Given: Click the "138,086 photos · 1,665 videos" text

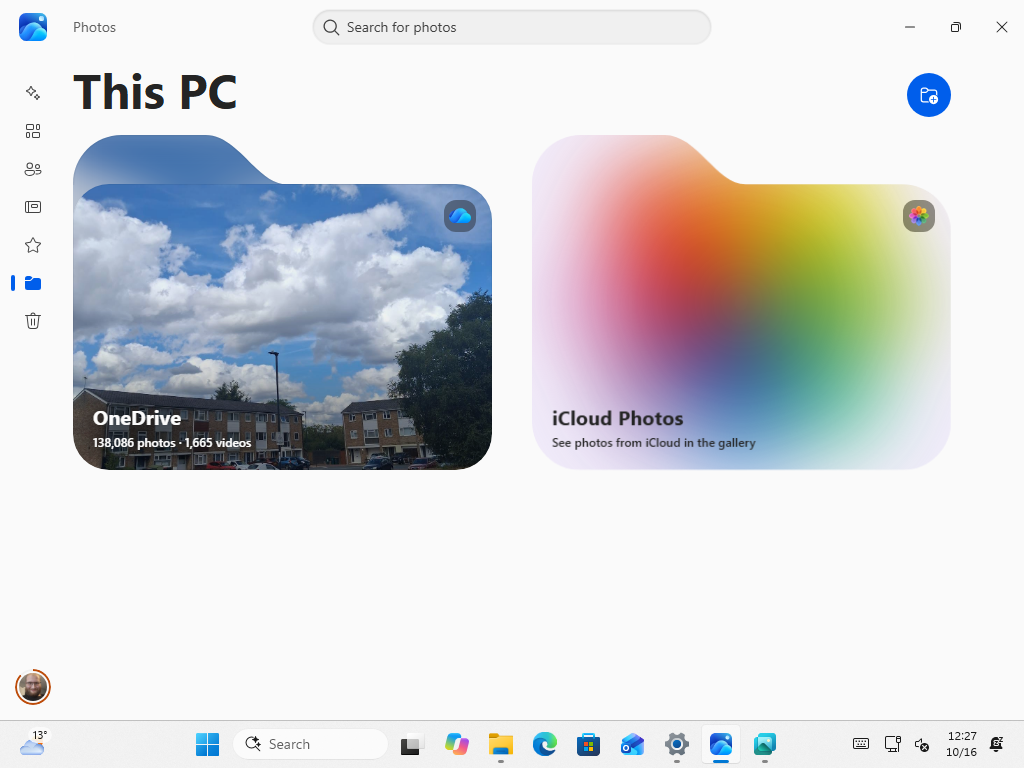Looking at the screenshot, I should coord(172,443).
